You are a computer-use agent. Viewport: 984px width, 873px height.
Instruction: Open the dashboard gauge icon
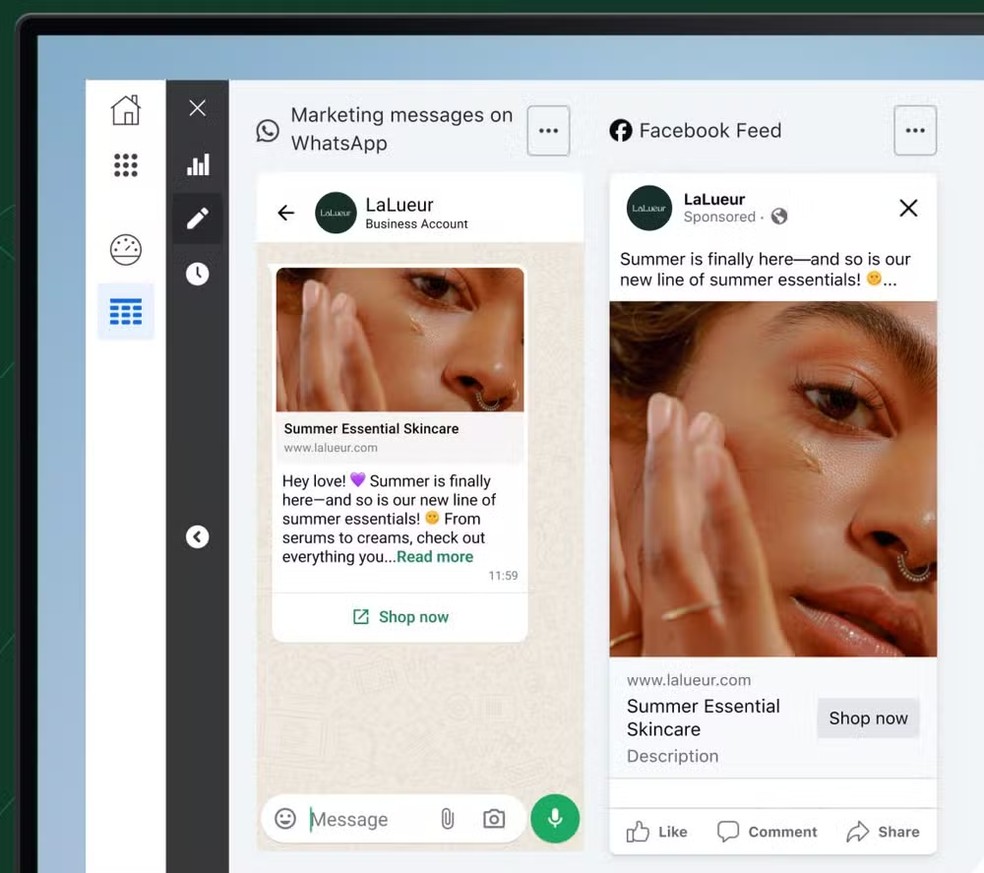pyautogui.click(x=126, y=249)
